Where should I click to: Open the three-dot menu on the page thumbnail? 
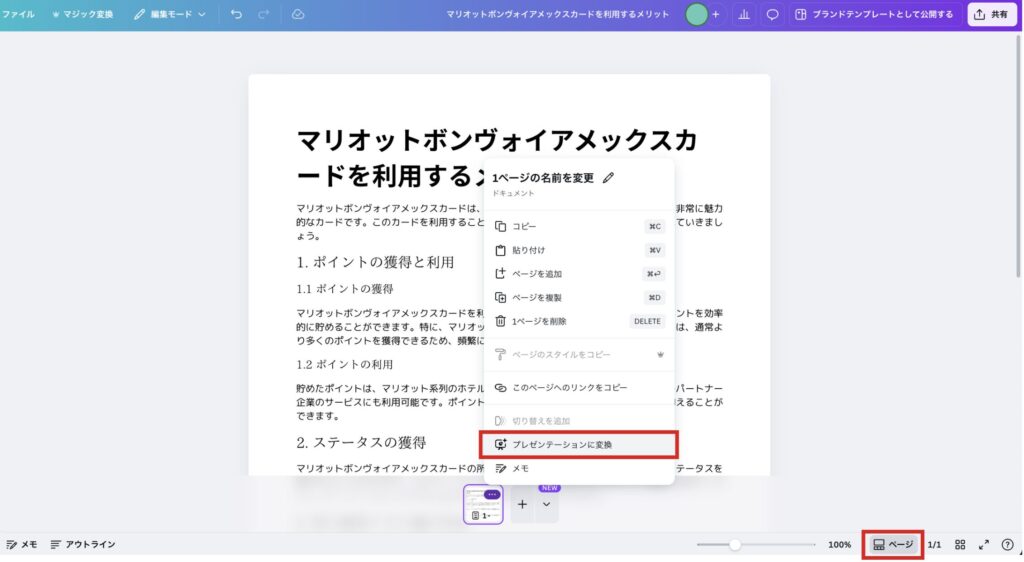pyautogui.click(x=492, y=494)
